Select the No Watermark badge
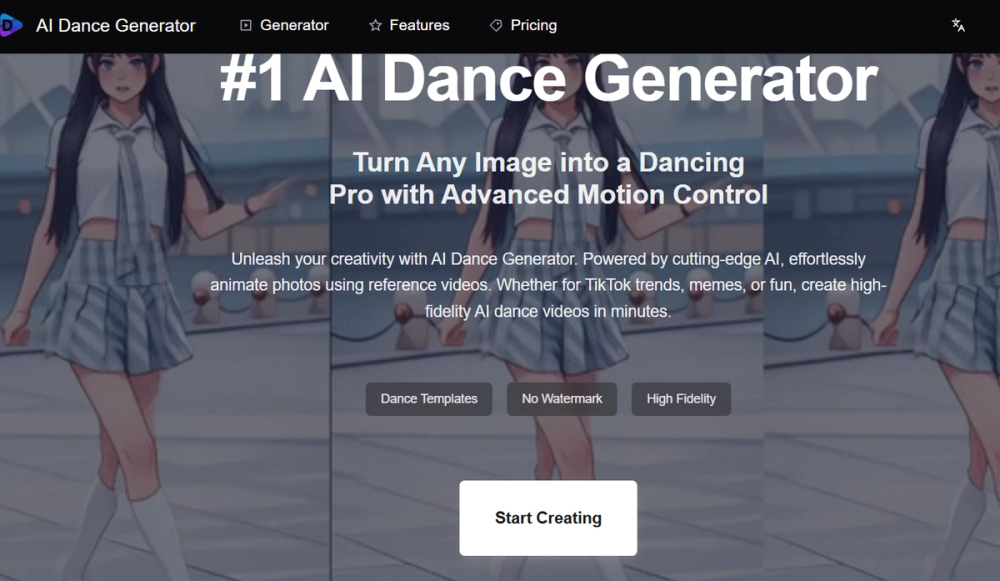The width and height of the screenshot is (1000, 581). point(562,399)
